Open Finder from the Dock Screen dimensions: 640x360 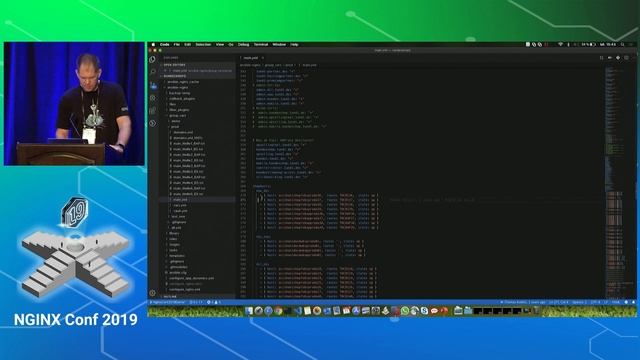(x=249, y=311)
